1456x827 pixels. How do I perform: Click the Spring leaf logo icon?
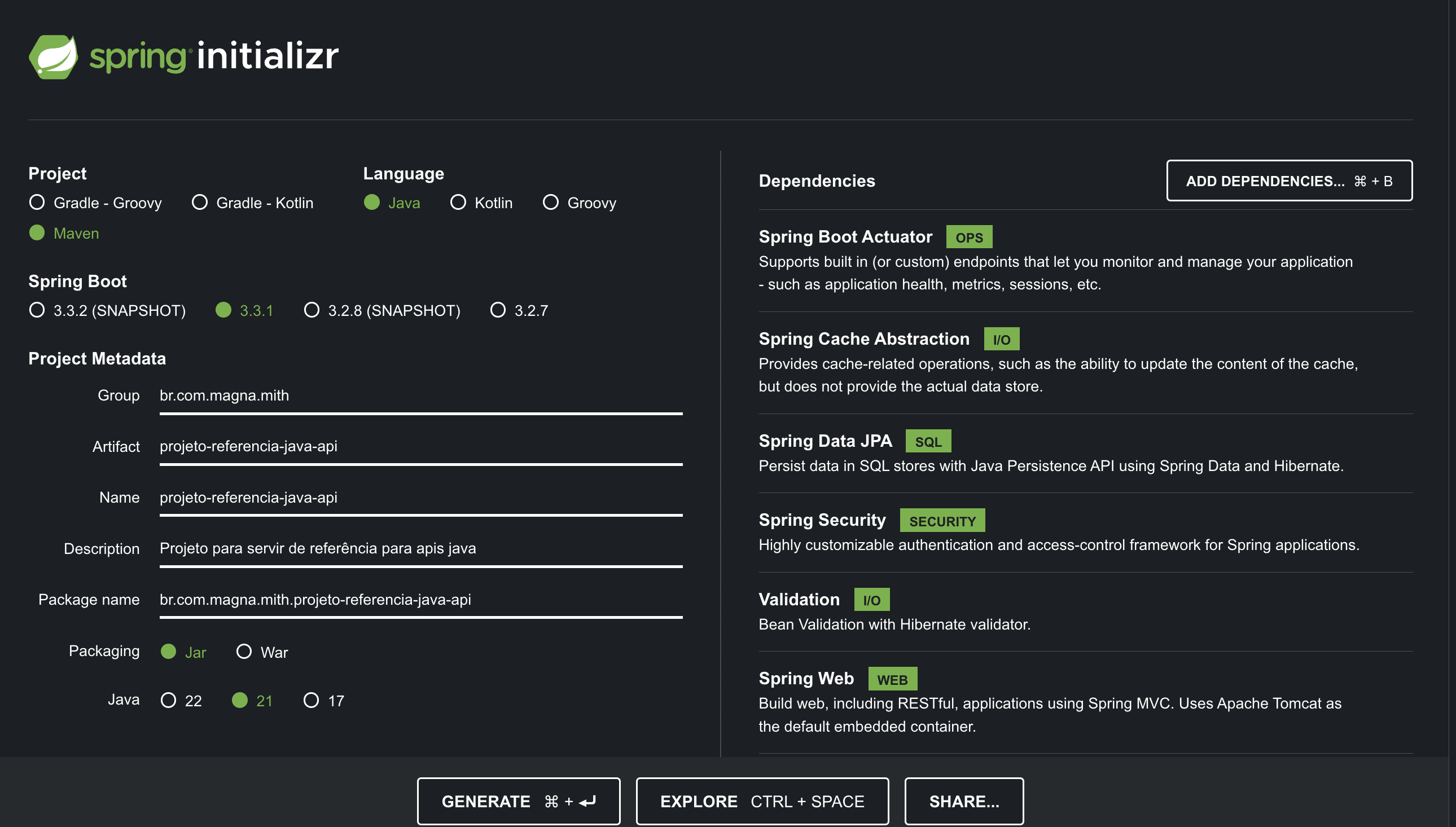(x=54, y=57)
